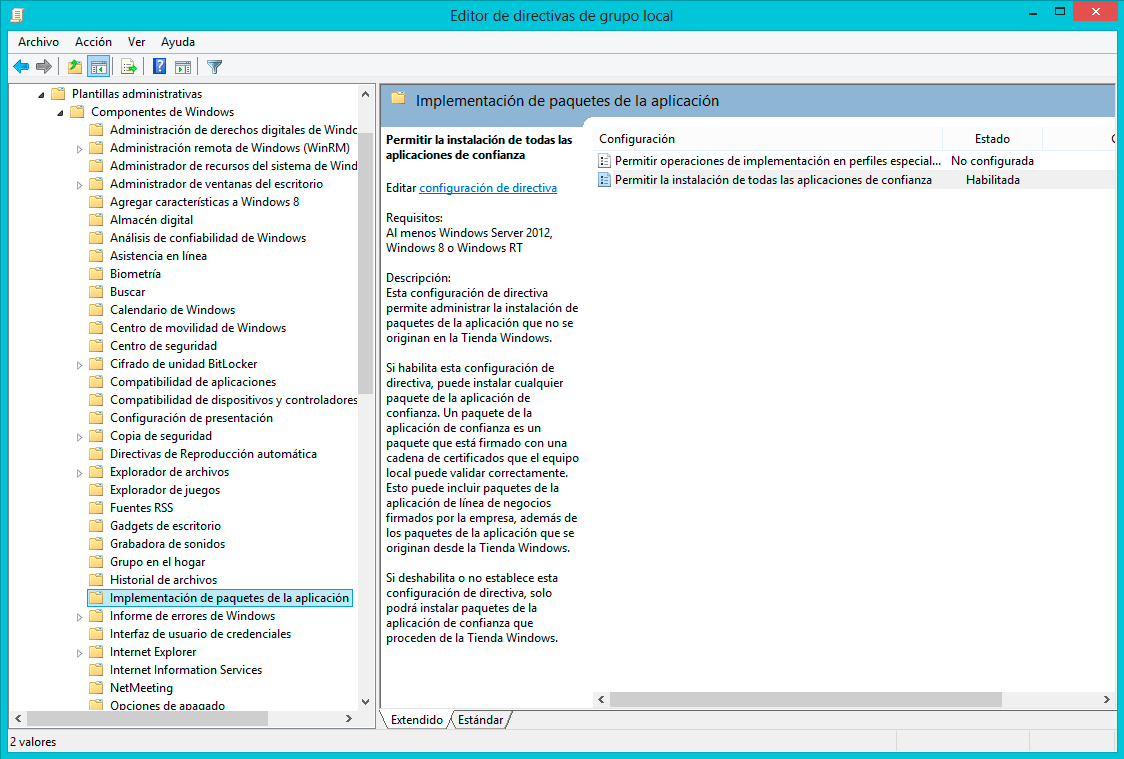Toggle the action pane toolbar icon
The width and height of the screenshot is (1124, 759).
(x=184, y=67)
